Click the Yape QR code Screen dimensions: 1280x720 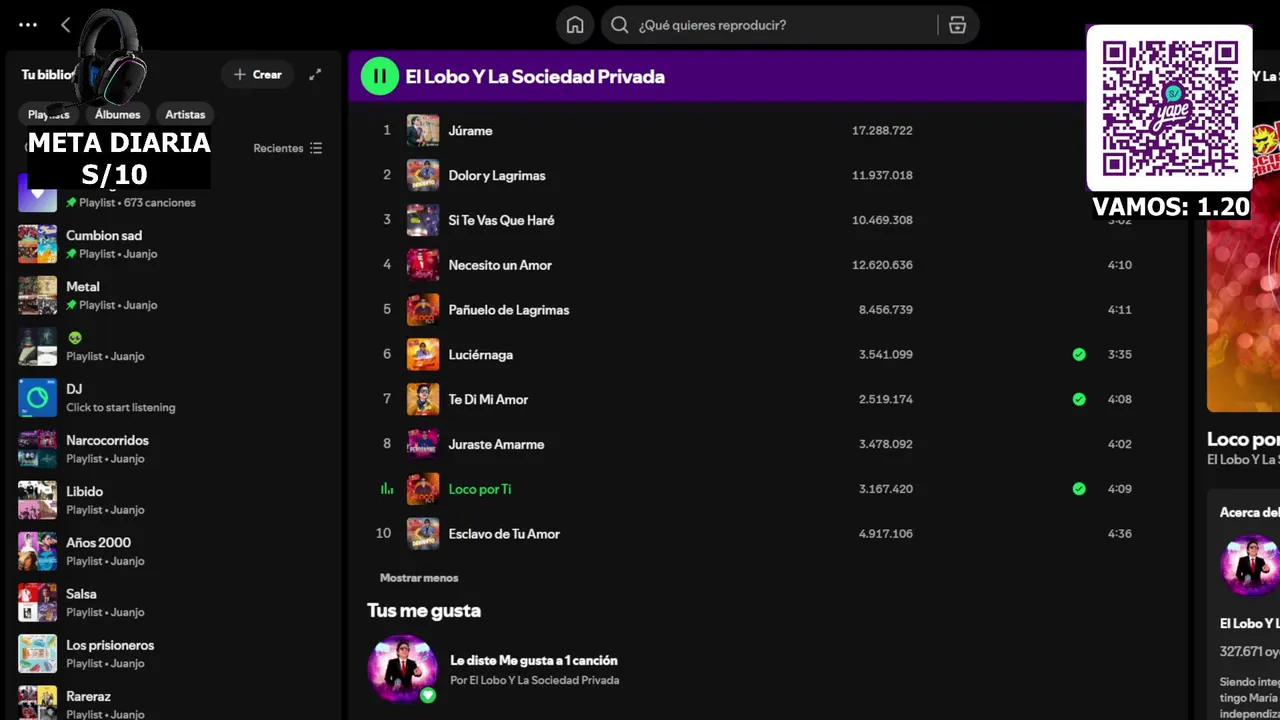tap(1169, 108)
